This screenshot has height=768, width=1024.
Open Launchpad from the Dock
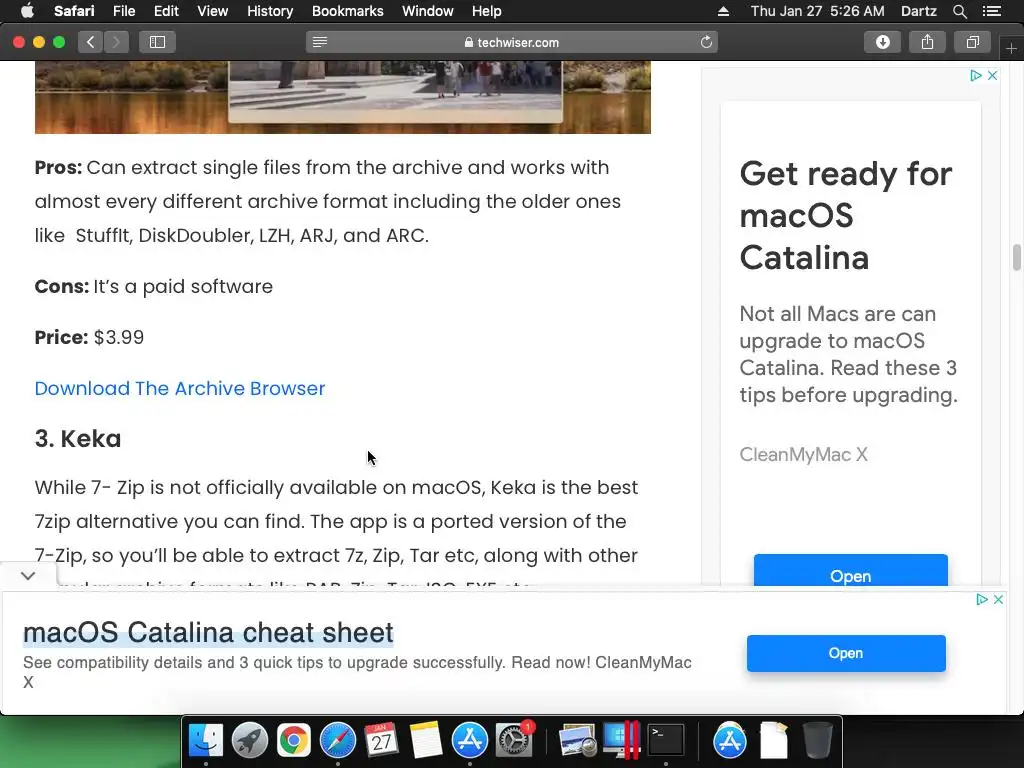point(249,741)
